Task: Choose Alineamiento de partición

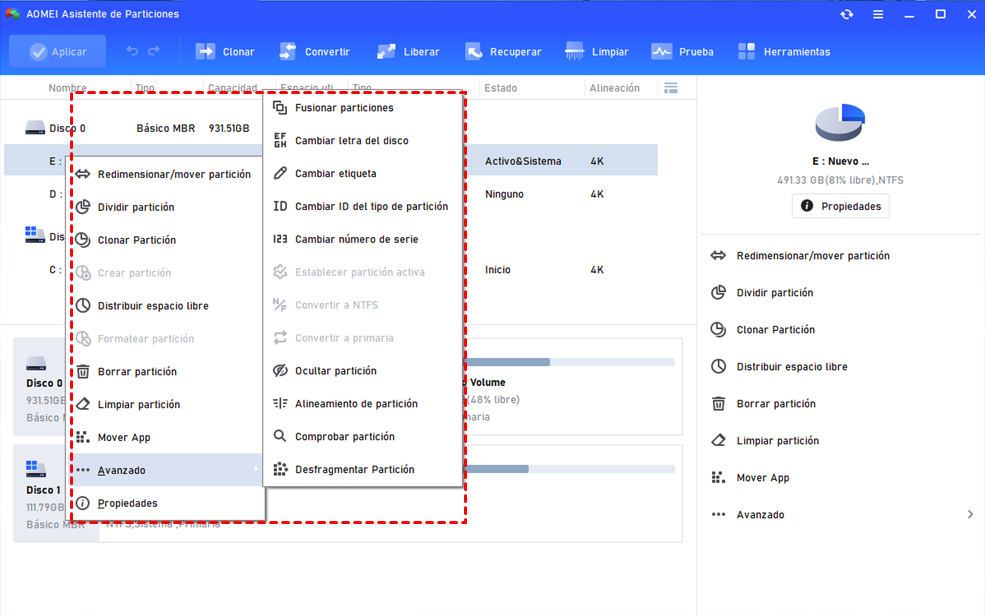Action: pos(363,404)
